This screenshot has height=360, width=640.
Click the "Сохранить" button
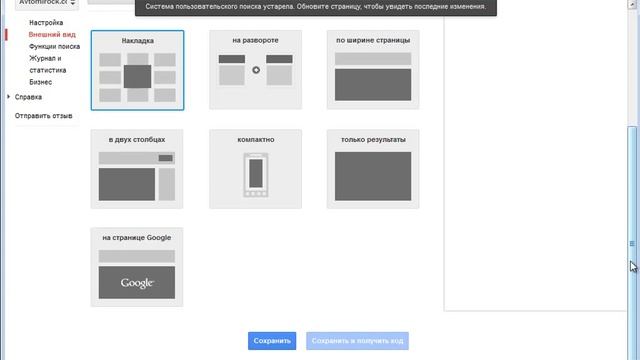(x=272, y=341)
